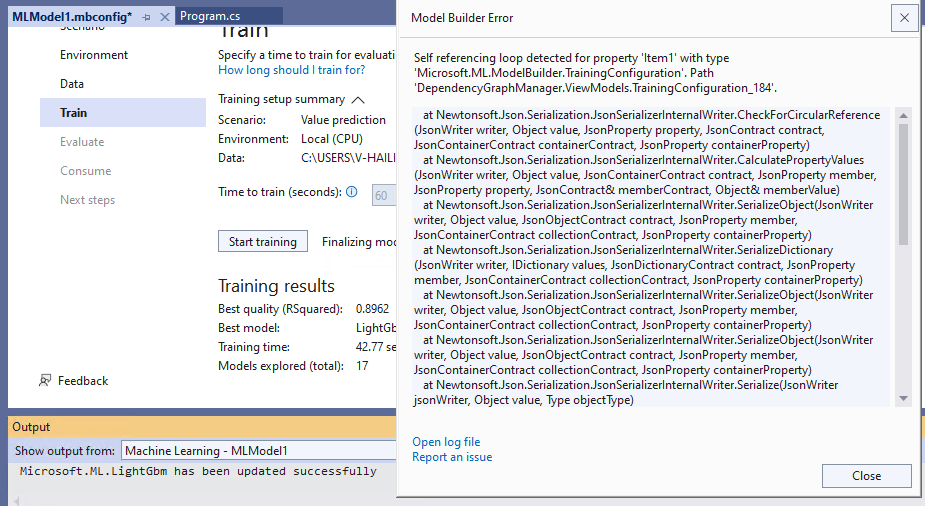The image size is (925, 506).
Task: Click the stack trace scrollbar thumb
Action: (x=903, y=184)
